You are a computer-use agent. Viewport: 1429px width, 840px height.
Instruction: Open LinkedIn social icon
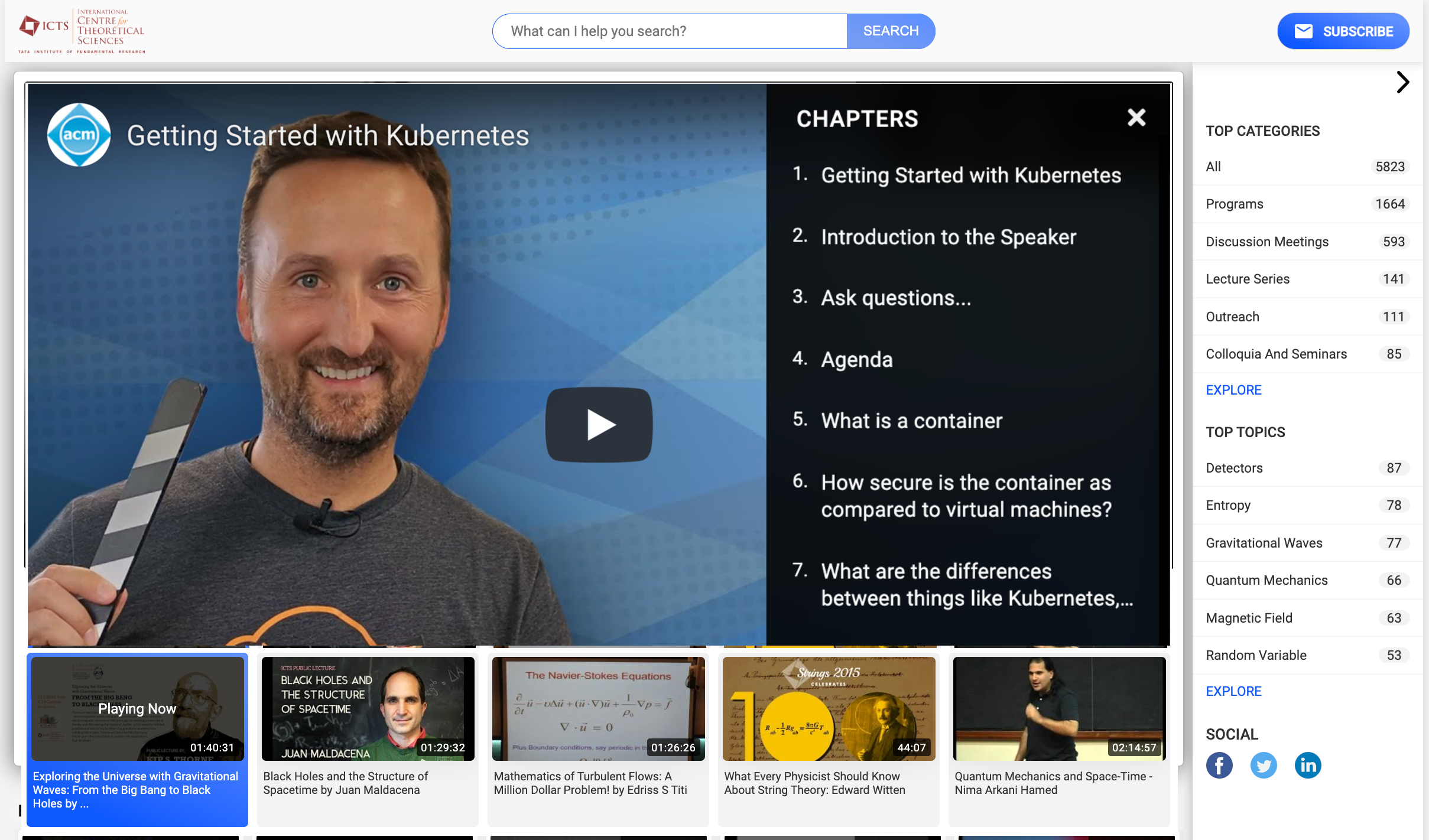click(x=1307, y=766)
